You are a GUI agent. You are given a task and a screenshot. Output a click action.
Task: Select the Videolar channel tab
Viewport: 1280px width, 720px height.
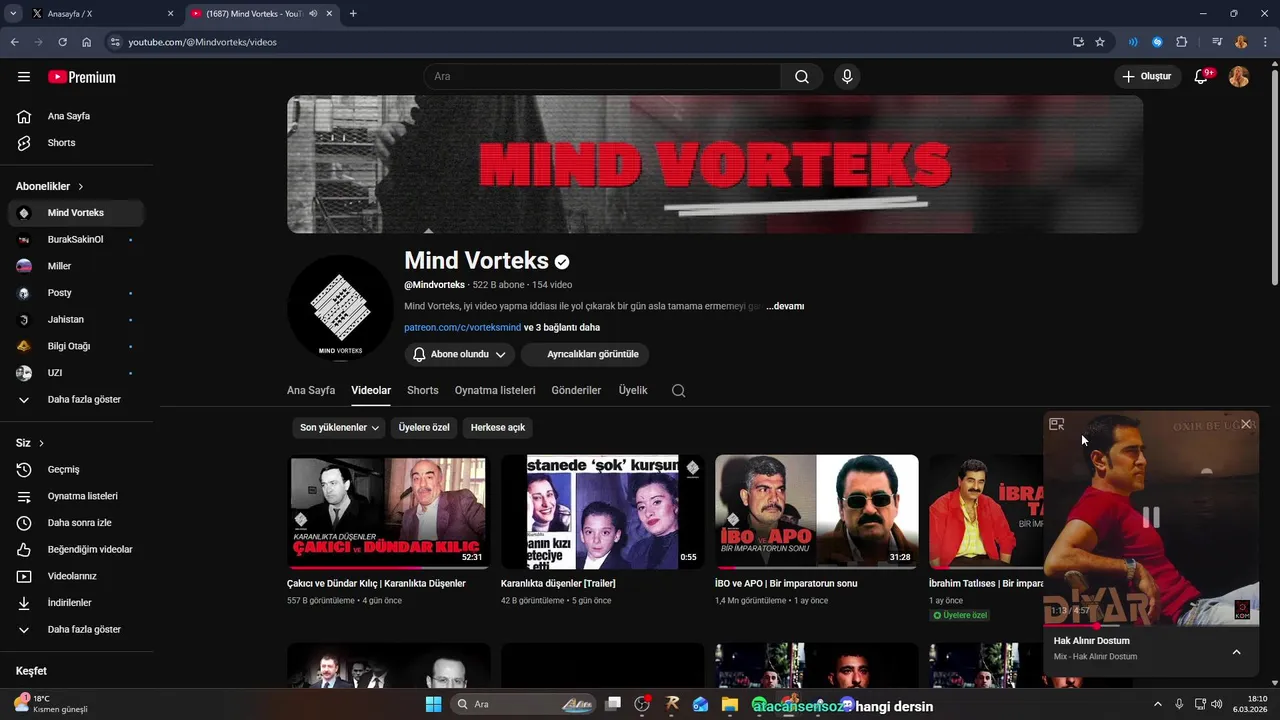tap(371, 391)
